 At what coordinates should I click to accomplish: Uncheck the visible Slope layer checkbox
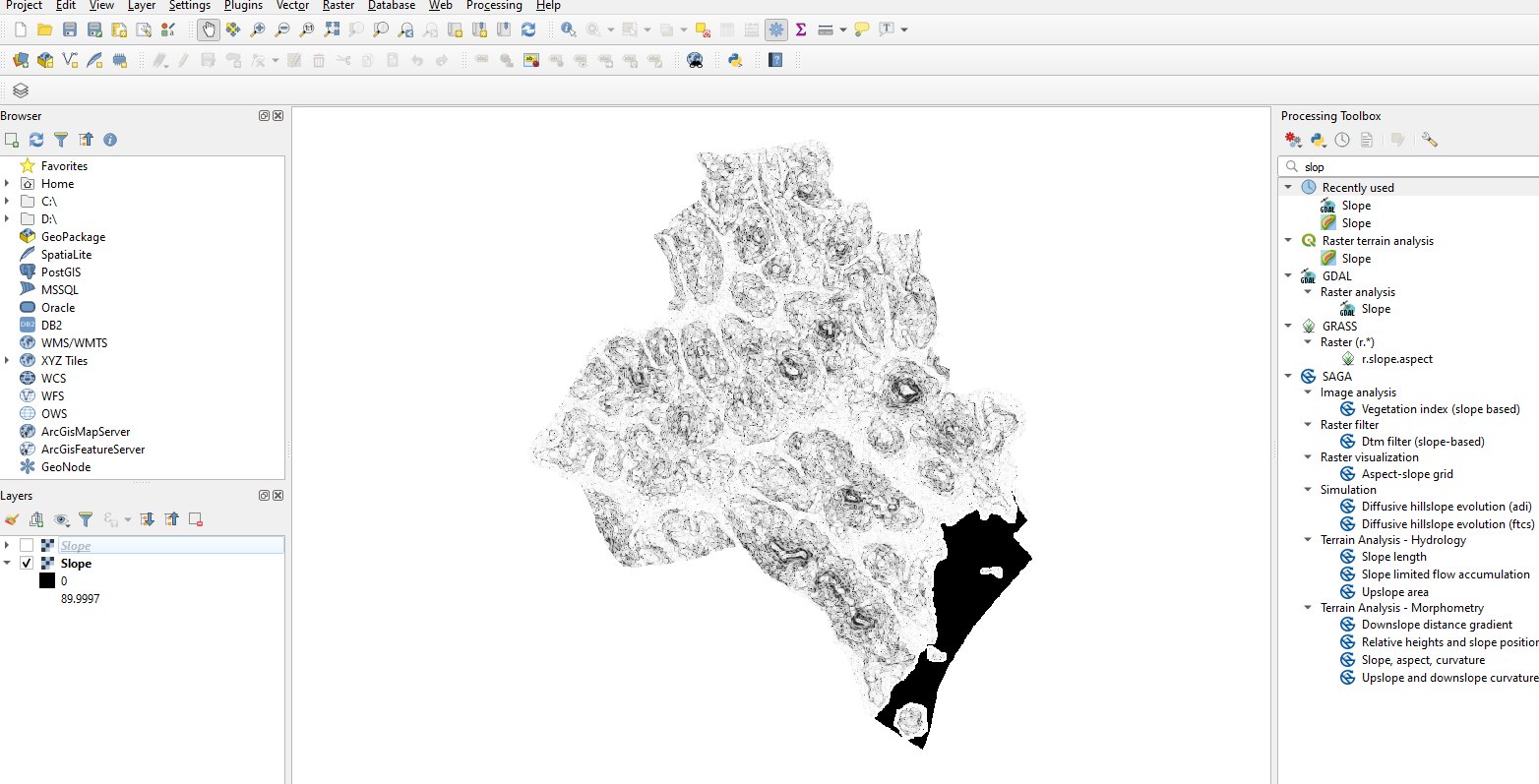coord(27,563)
